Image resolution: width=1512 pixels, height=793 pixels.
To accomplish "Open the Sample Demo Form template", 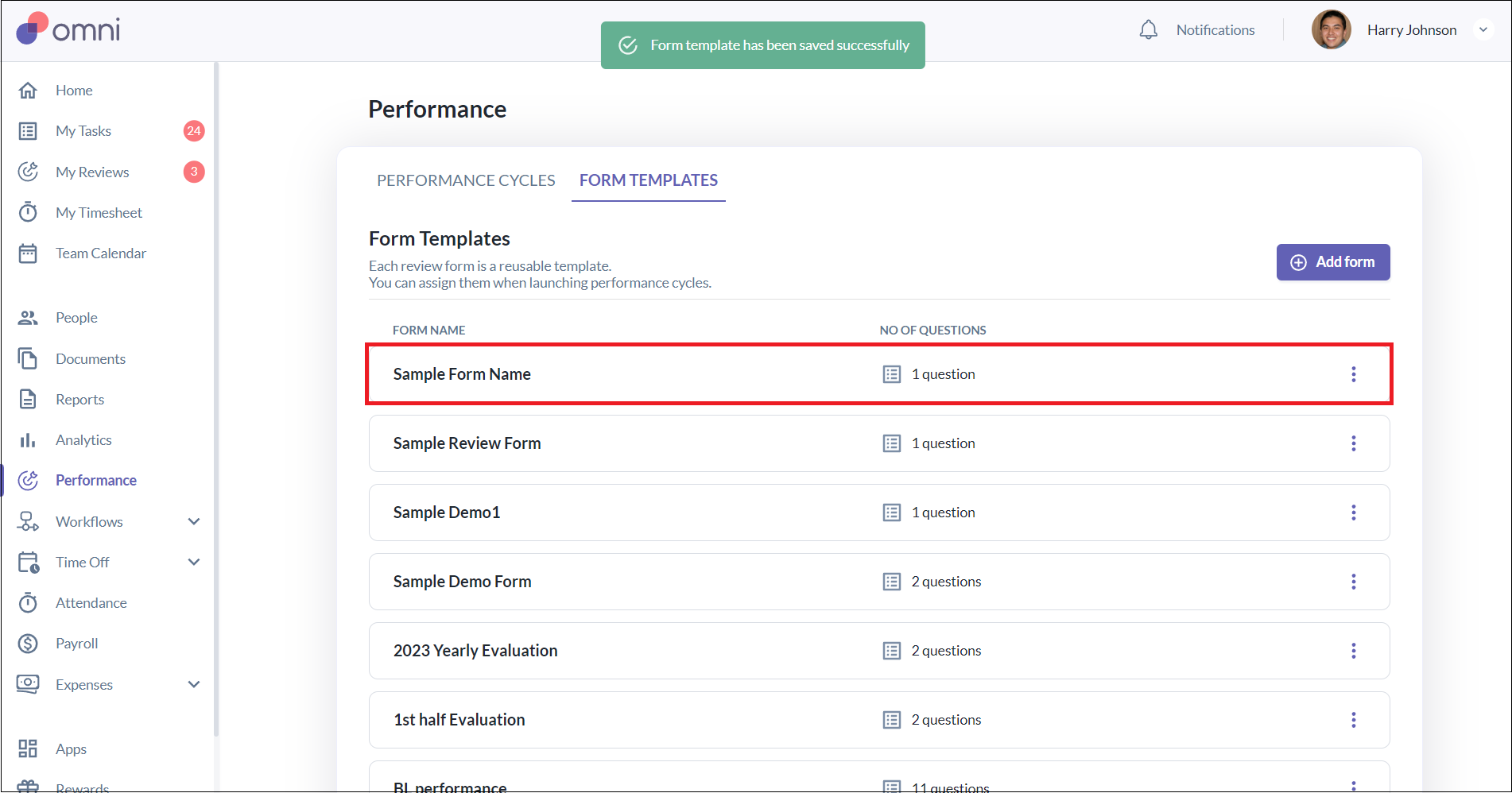I will [462, 582].
